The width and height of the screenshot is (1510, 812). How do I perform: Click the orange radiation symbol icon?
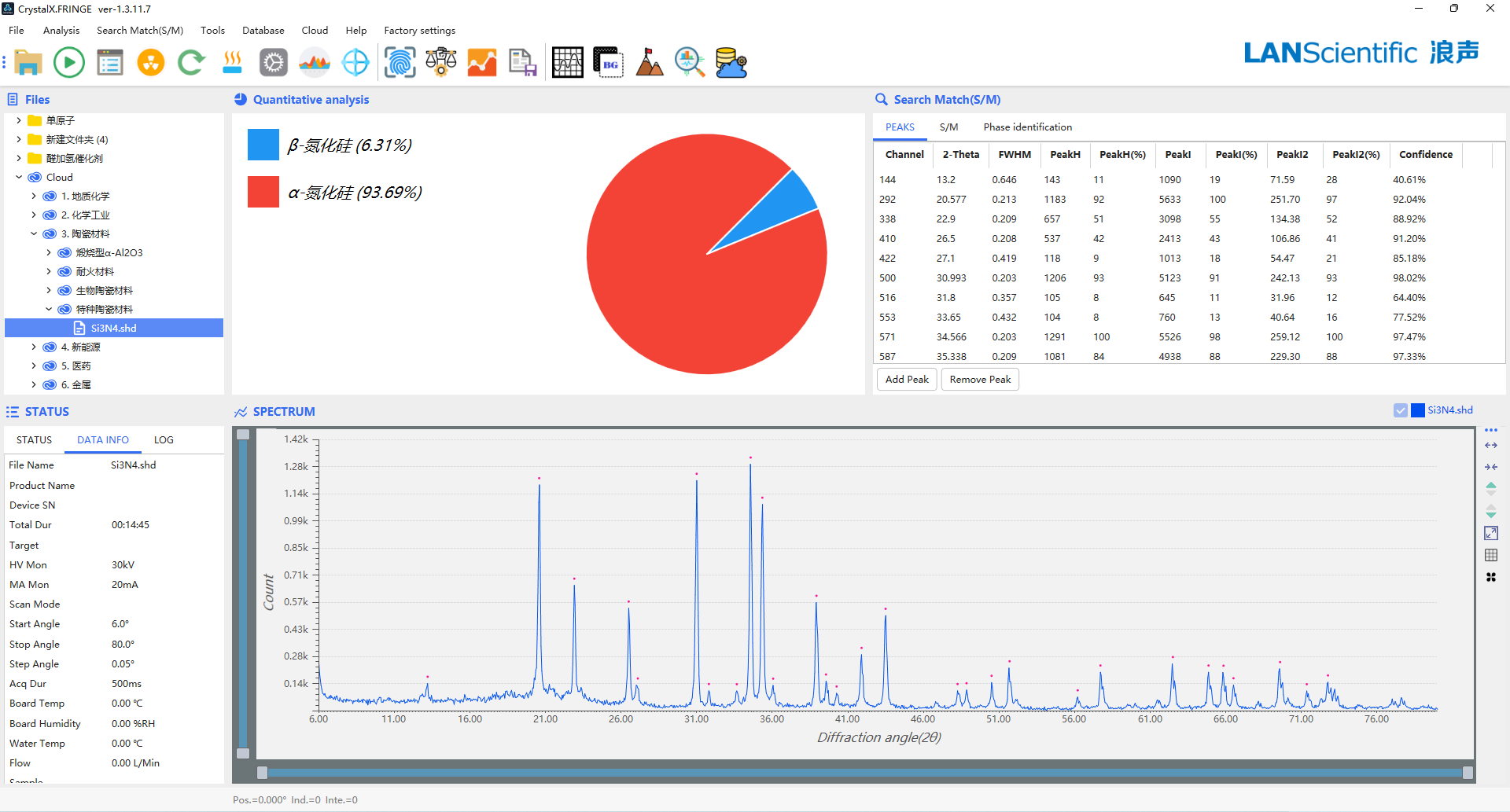pyautogui.click(x=151, y=63)
